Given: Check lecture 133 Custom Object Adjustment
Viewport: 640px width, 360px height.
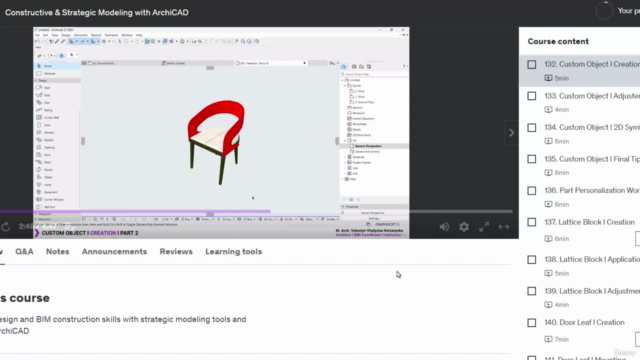Looking at the screenshot, I should point(531,96).
